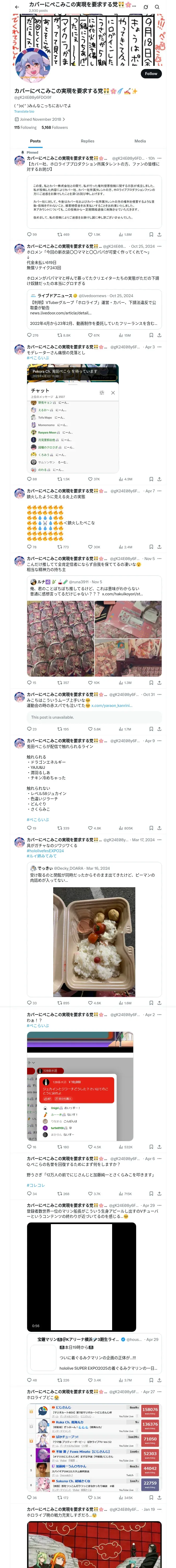Share the Apr 3 post
This screenshot has width=176, height=1568.
click(x=160, y=479)
